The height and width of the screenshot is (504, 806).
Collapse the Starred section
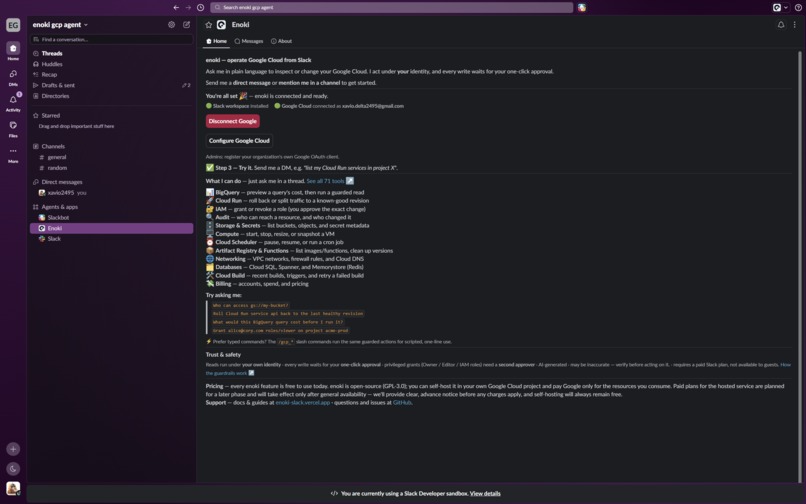point(50,116)
